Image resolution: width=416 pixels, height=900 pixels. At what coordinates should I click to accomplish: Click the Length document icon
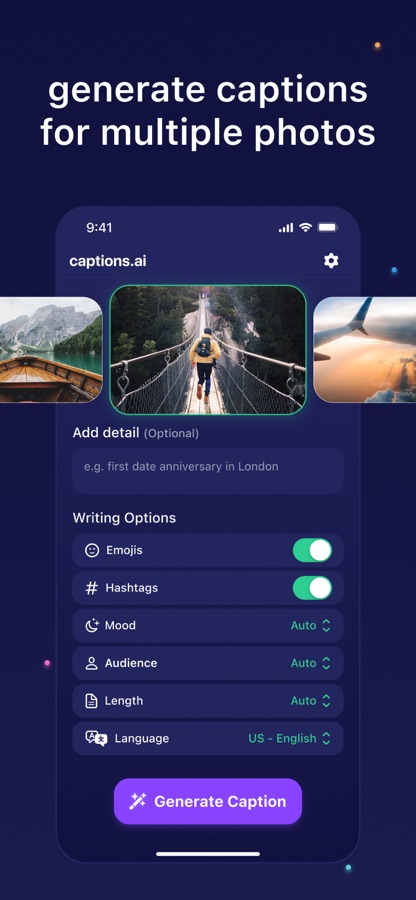click(91, 701)
